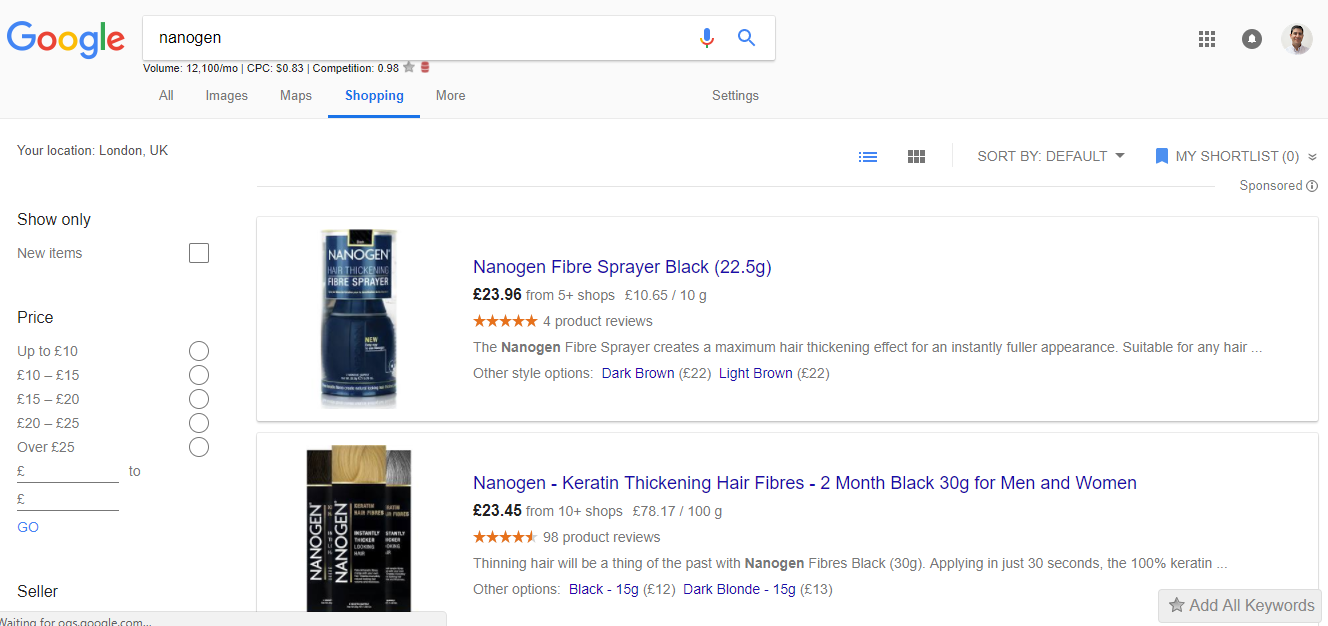Image resolution: width=1328 pixels, height=626 pixels.
Task: Click Add All Keywords button
Action: tap(1240, 605)
